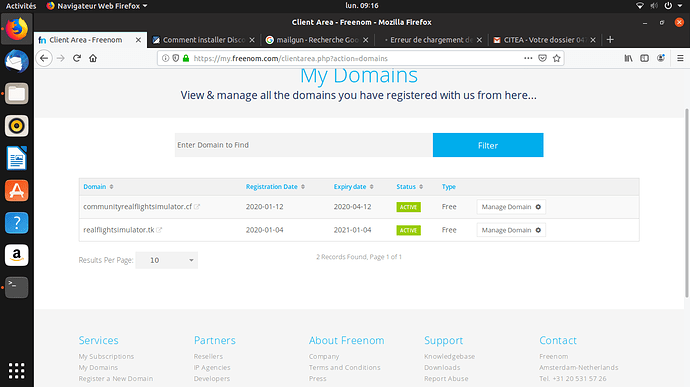Show site information icon in URL bar
The image size is (690, 387).
click(165, 58)
